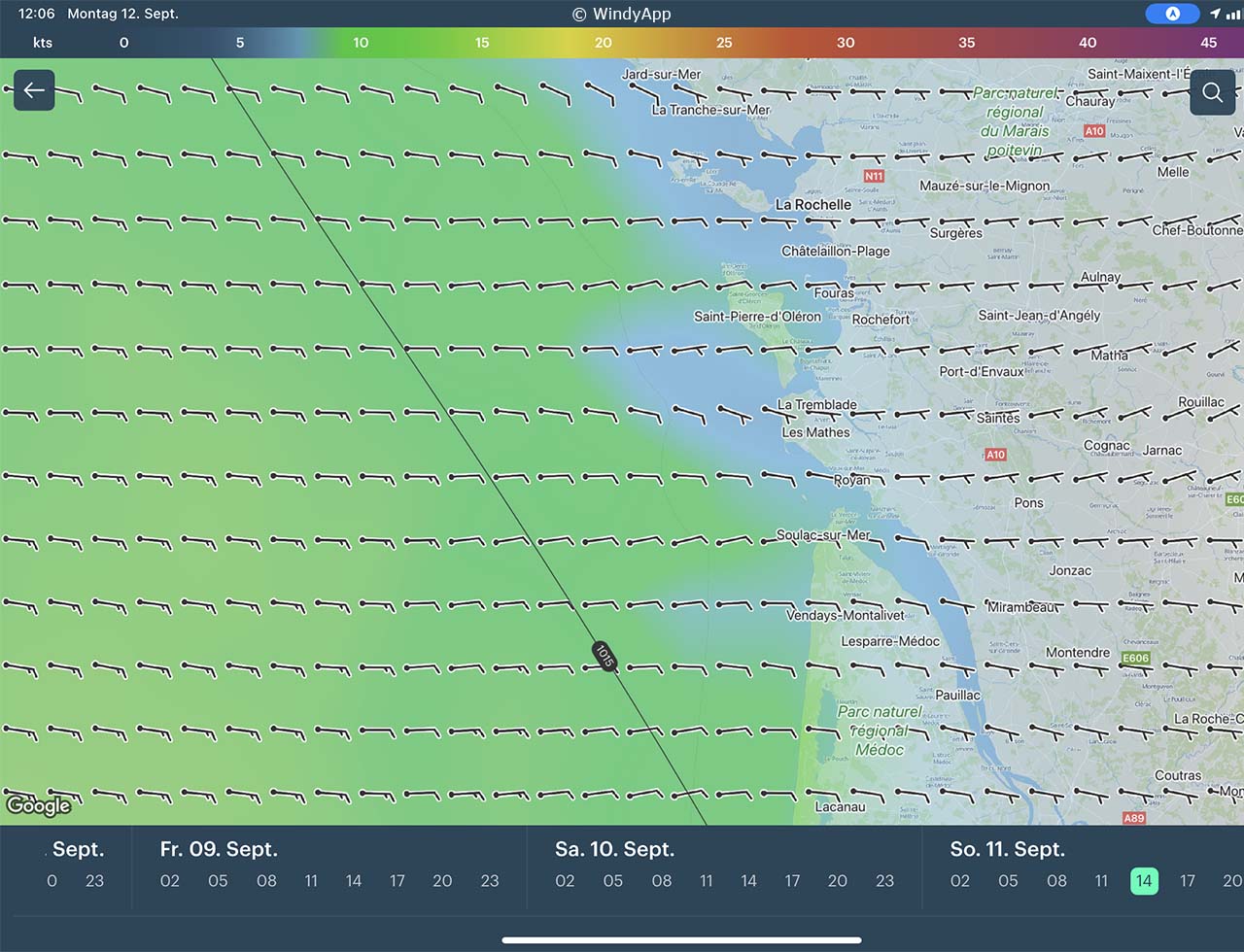Tap the Cognac label on the map
This screenshot has height=952, width=1244.
click(1106, 446)
